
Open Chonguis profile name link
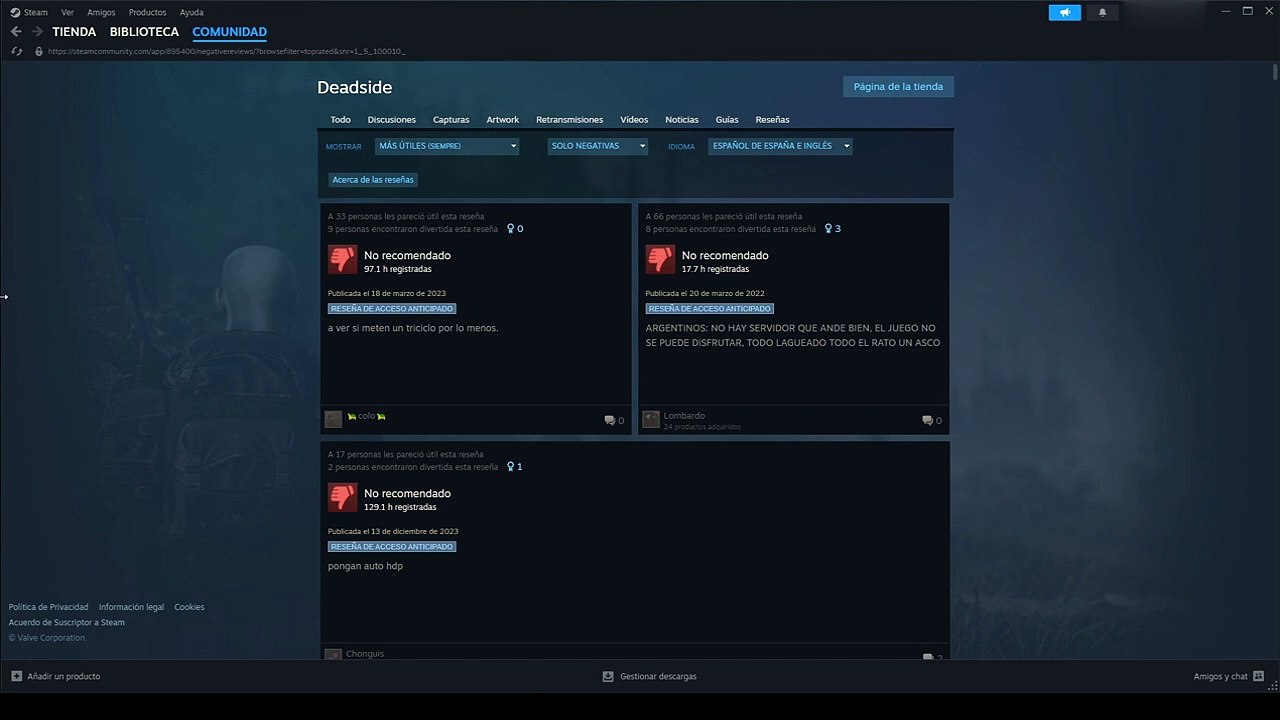click(365, 654)
